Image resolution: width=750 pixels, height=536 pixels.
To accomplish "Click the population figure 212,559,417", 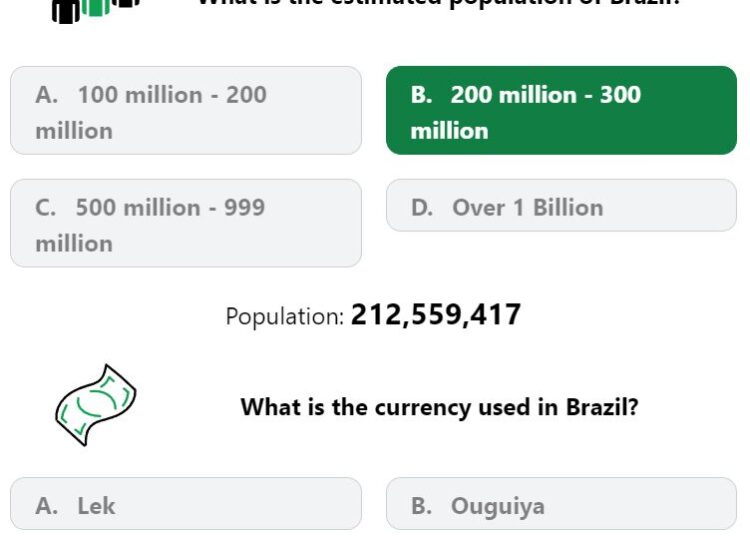I will pyautogui.click(x=436, y=315).
